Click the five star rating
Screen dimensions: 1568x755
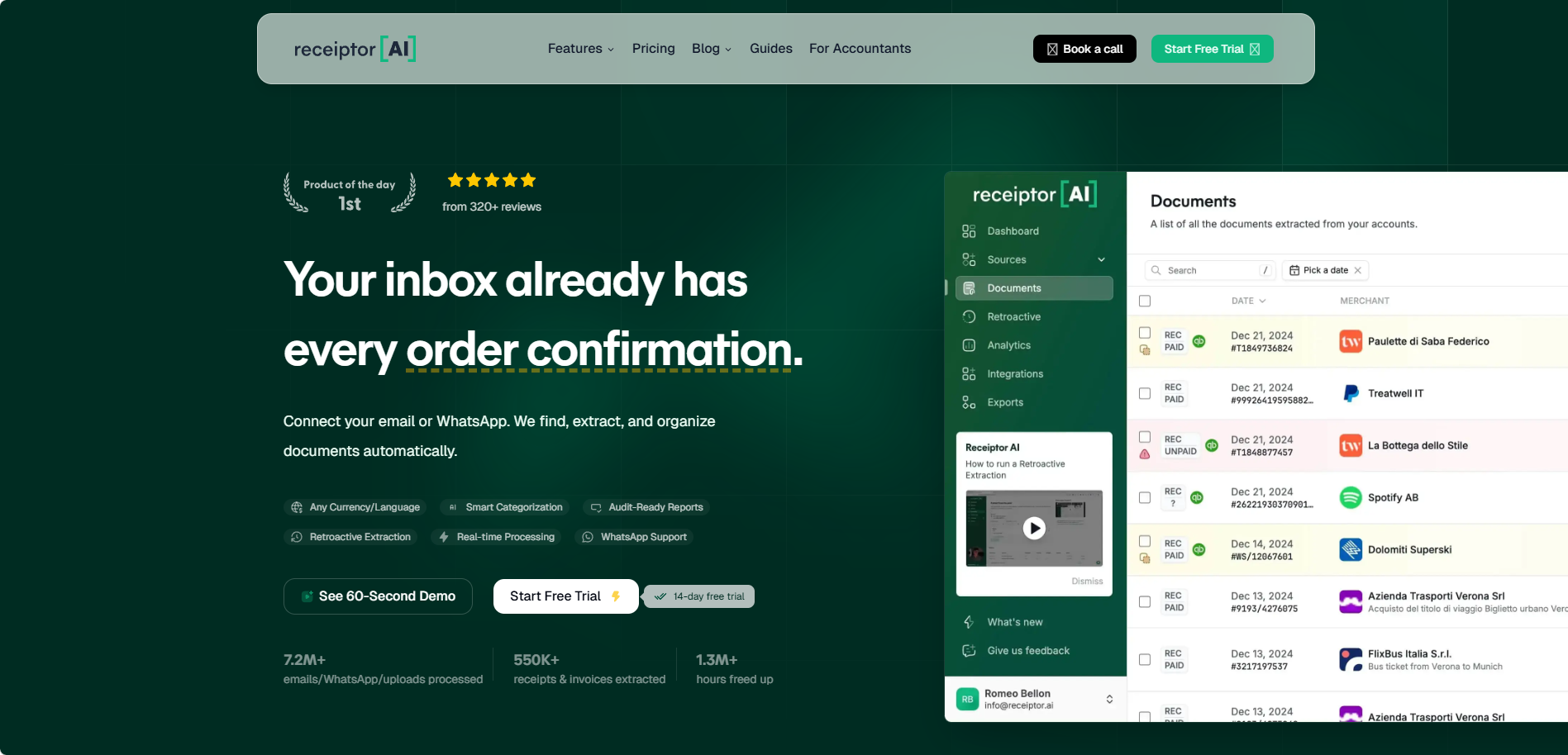tap(492, 180)
